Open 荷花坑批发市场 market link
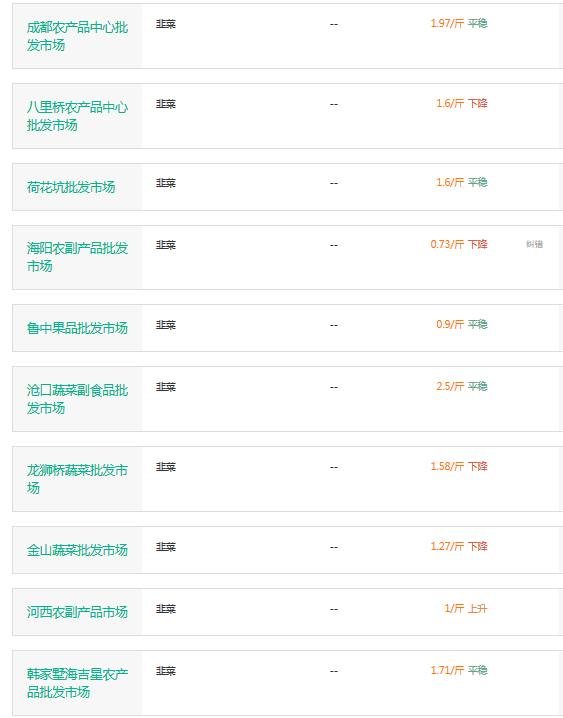 (x=70, y=187)
